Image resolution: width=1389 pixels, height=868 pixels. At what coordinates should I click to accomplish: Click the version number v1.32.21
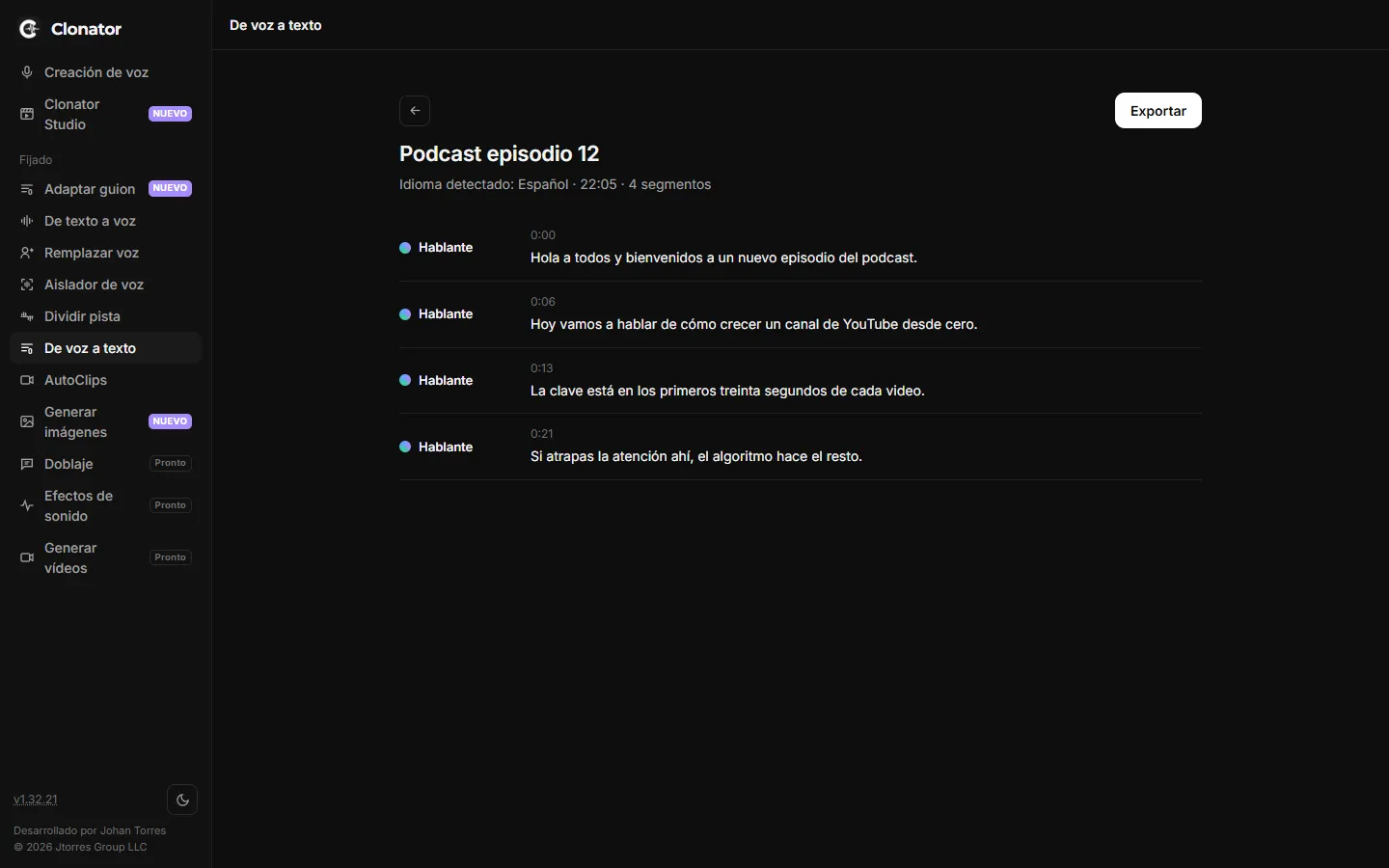point(36,800)
